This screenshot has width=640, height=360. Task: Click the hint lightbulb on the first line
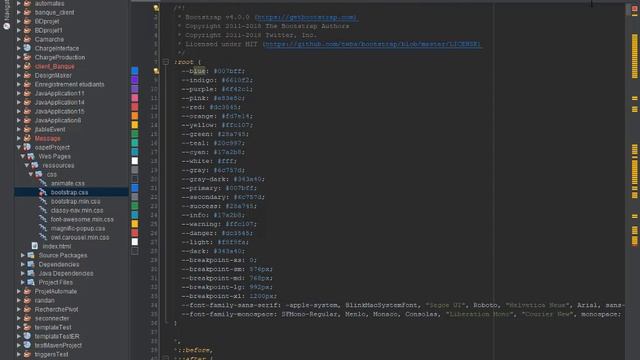tap(156, 8)
